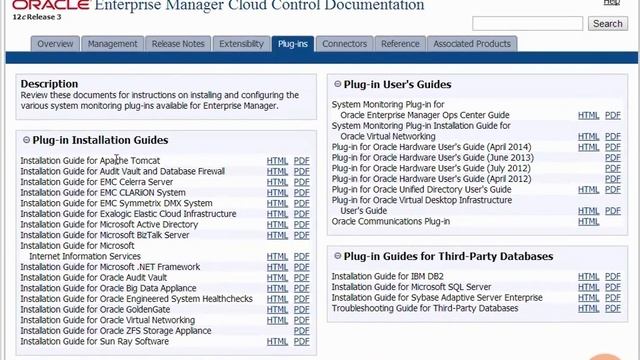This screenshot has width=640, height=360.
Task: Open PDF for Hardware User's Guide July 2012
Action: tap(613, 169)
